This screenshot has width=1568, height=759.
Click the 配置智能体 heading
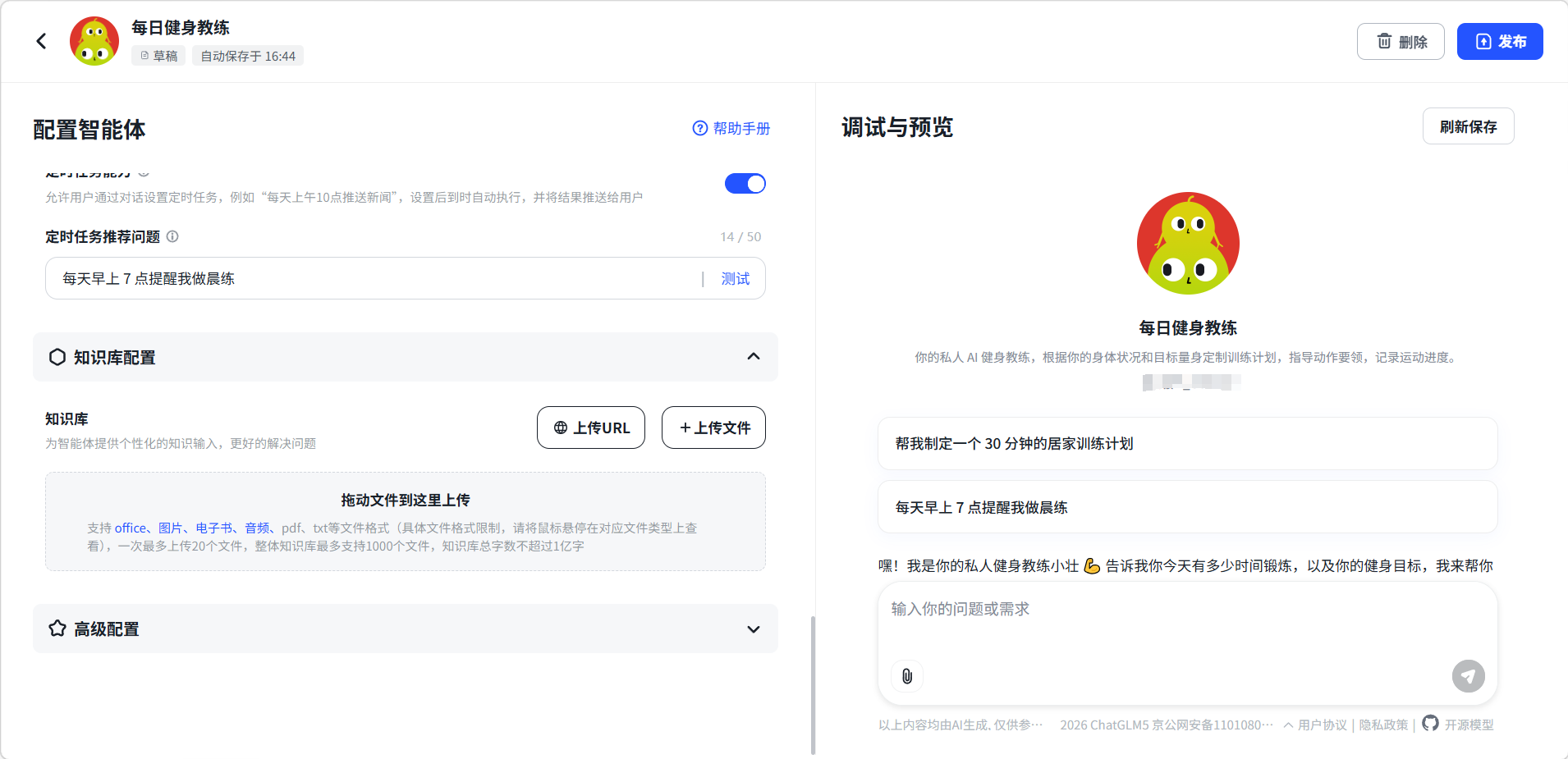pos(89,130)
